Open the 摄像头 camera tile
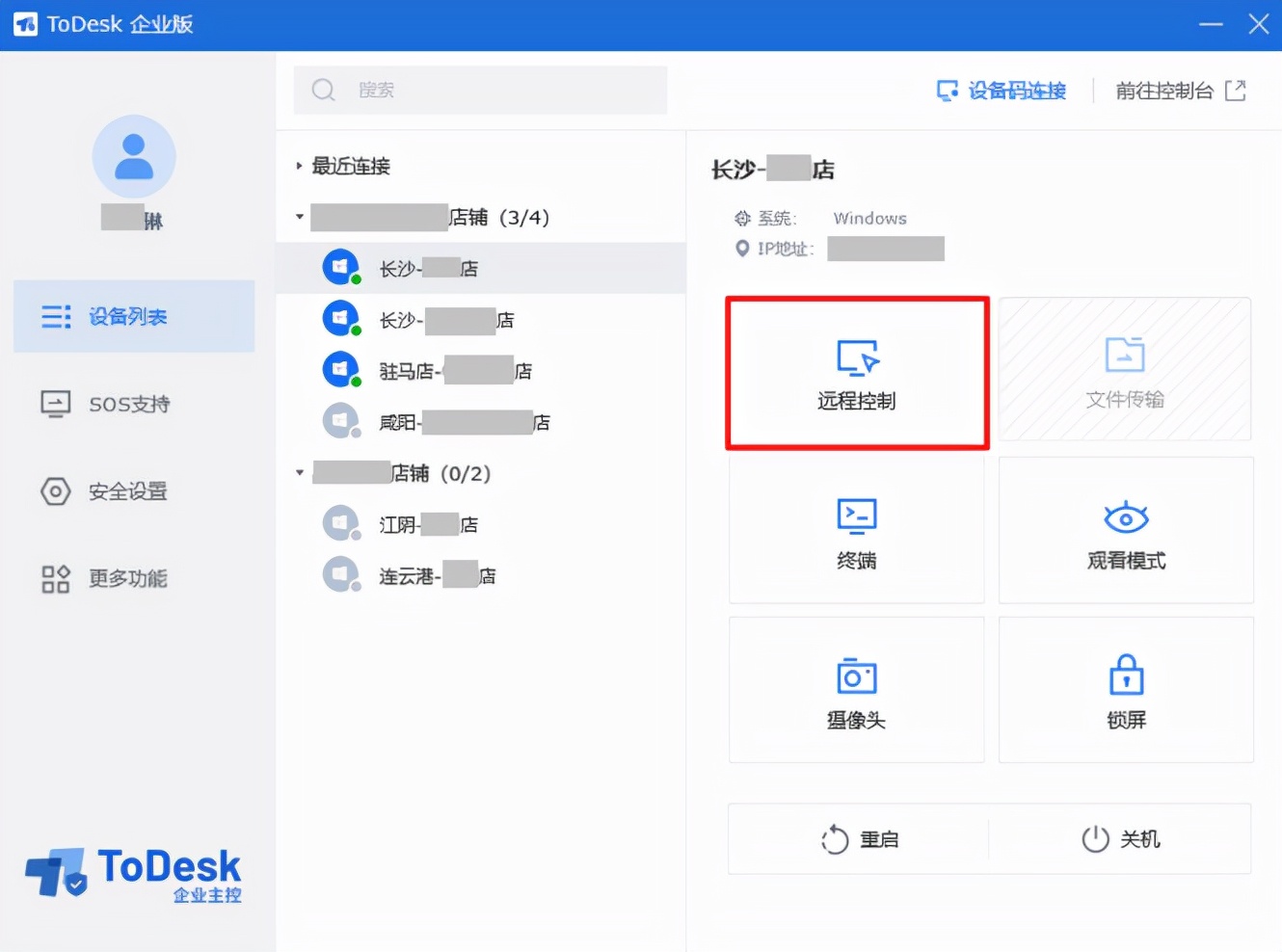This screenshot has width=1282, height=952. [857, 690]
